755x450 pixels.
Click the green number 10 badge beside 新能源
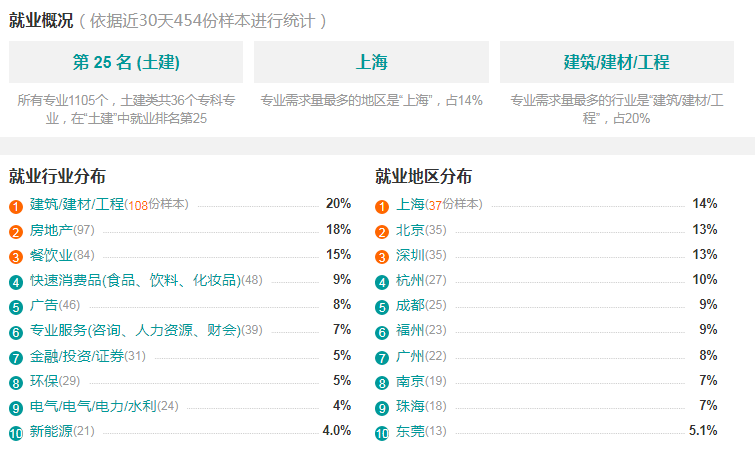tap(16, 433)
